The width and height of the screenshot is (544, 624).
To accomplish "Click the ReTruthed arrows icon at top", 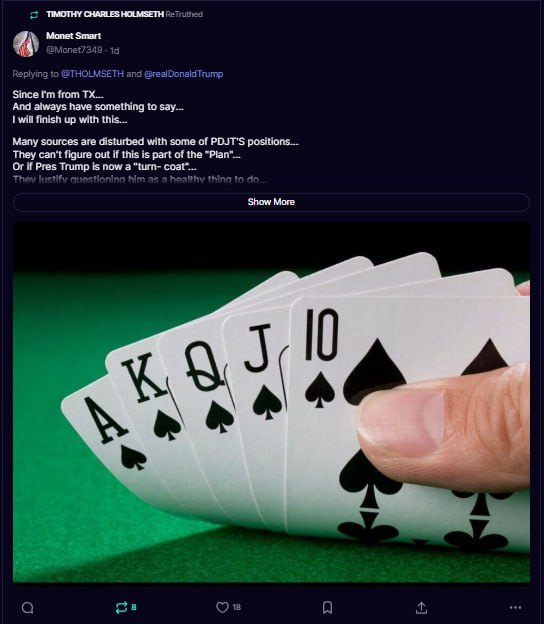I will [34, 15].
